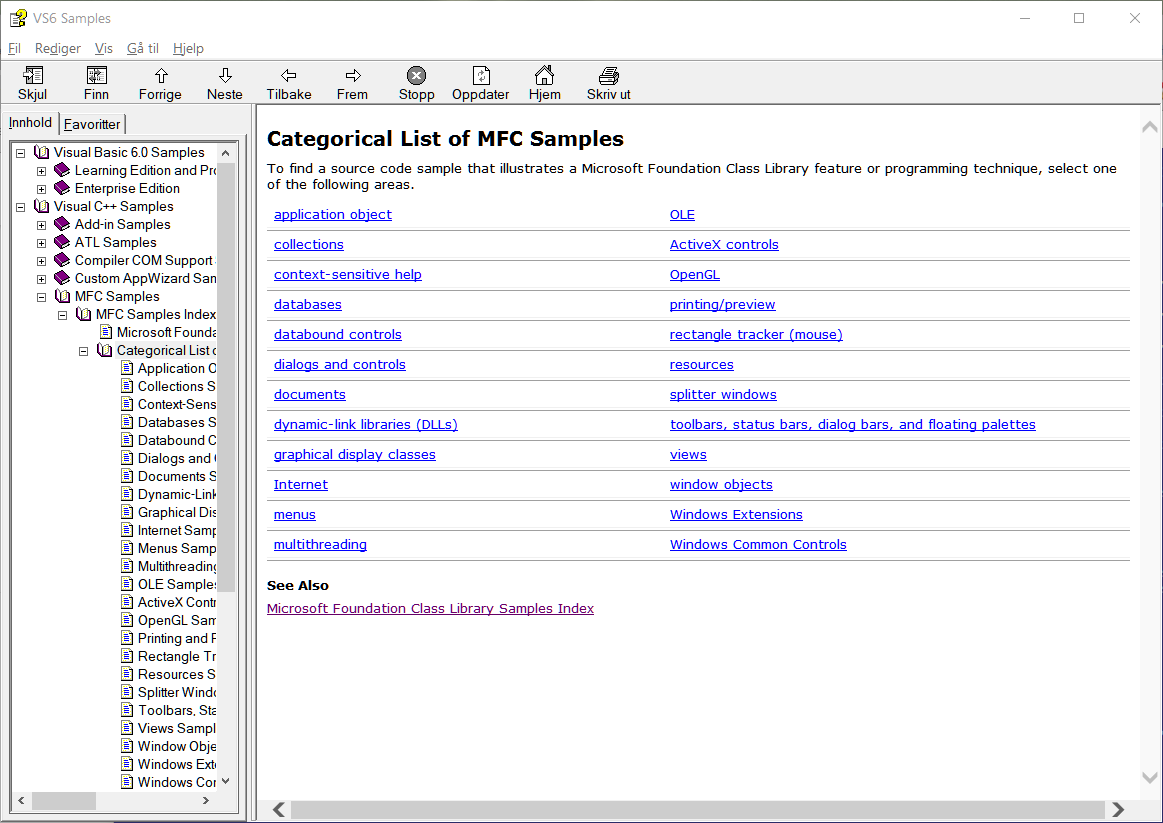Open the toolbars, status bars, dialog bars link
This screenshot has height=823, width=1163.
(x=853, y=424)
